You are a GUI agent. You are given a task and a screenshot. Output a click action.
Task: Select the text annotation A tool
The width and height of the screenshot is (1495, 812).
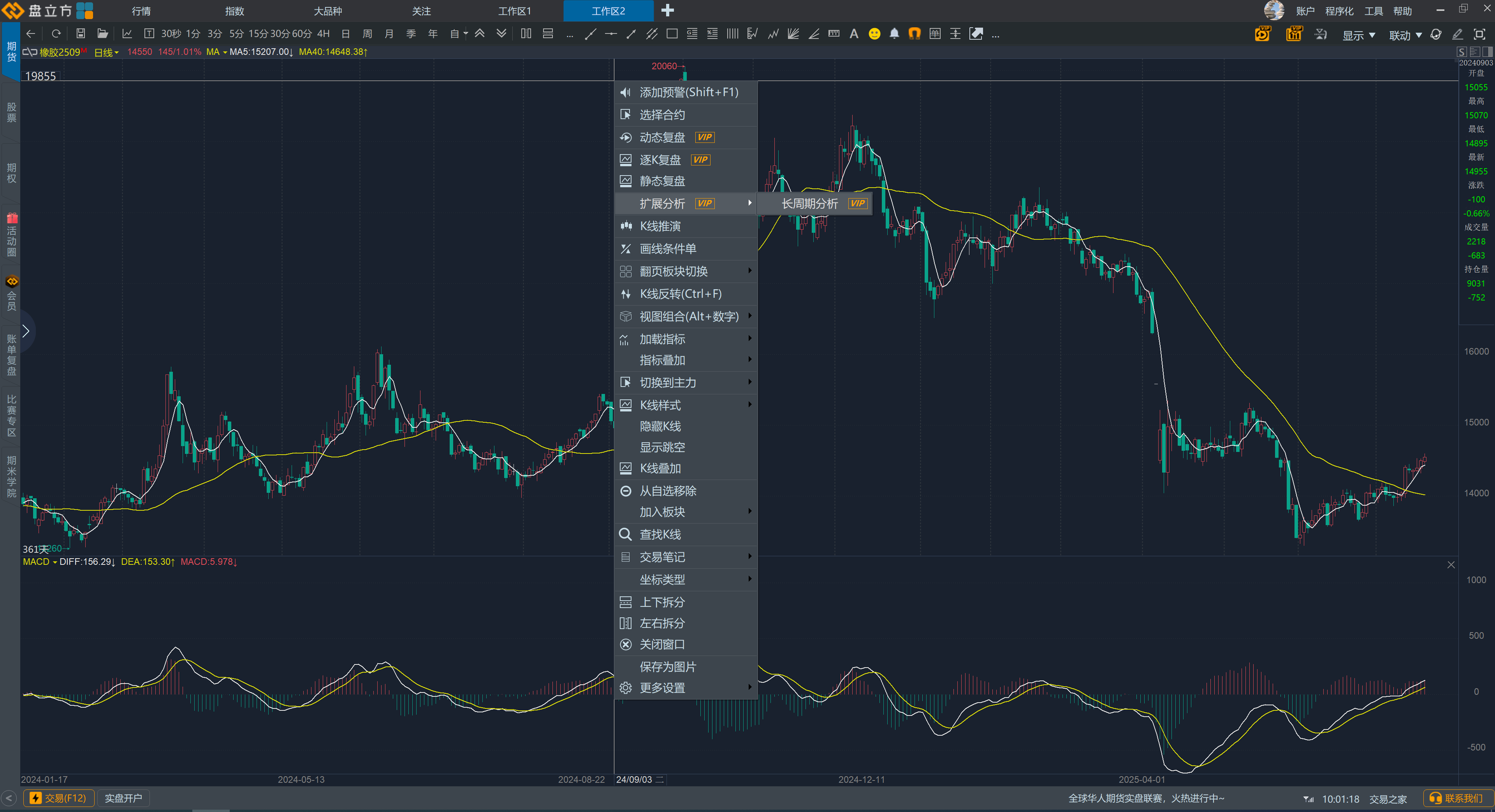[854, 33]
